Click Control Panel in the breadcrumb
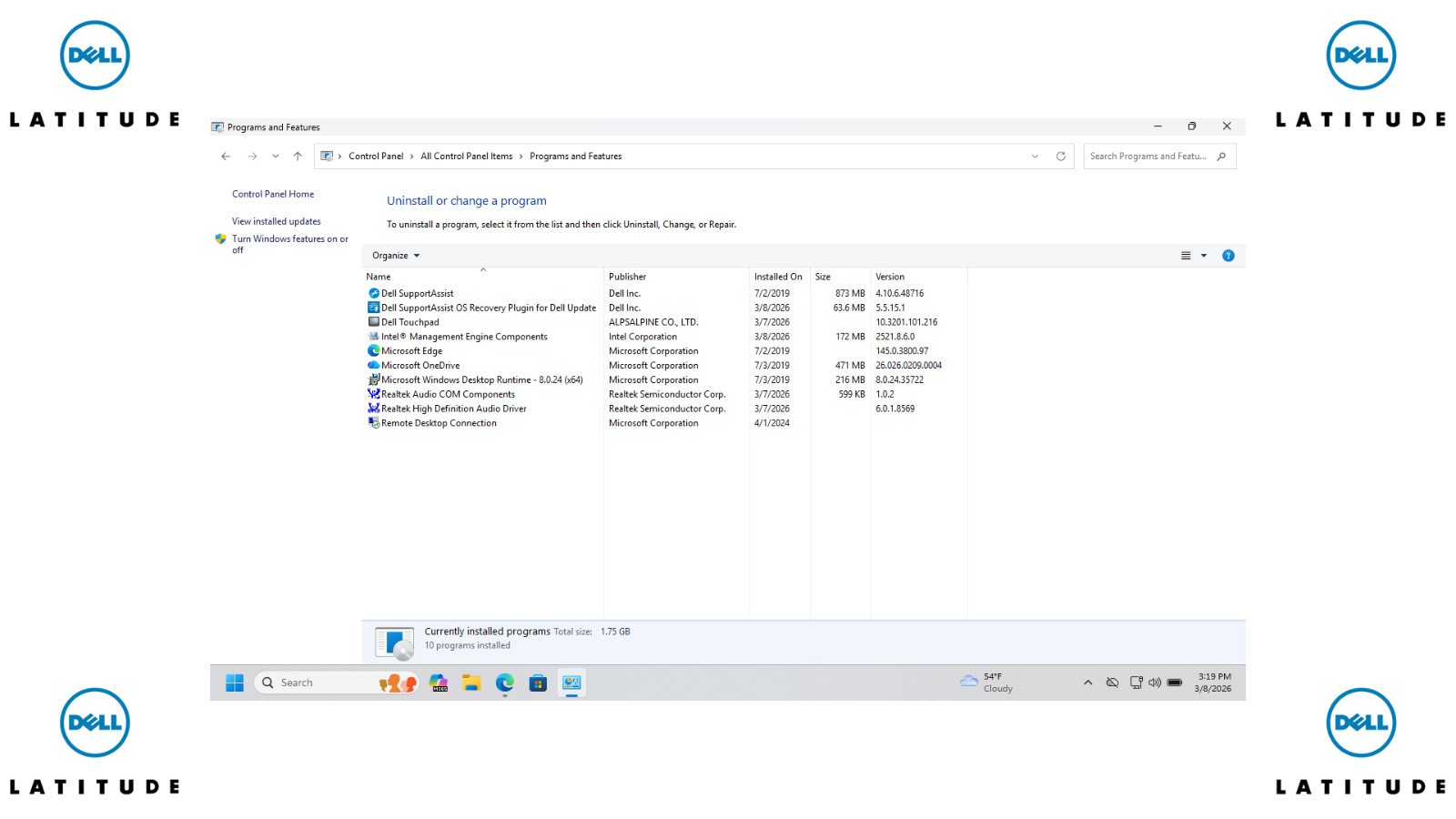Screen dimensions: 1456x819 [x=376, y=157]
